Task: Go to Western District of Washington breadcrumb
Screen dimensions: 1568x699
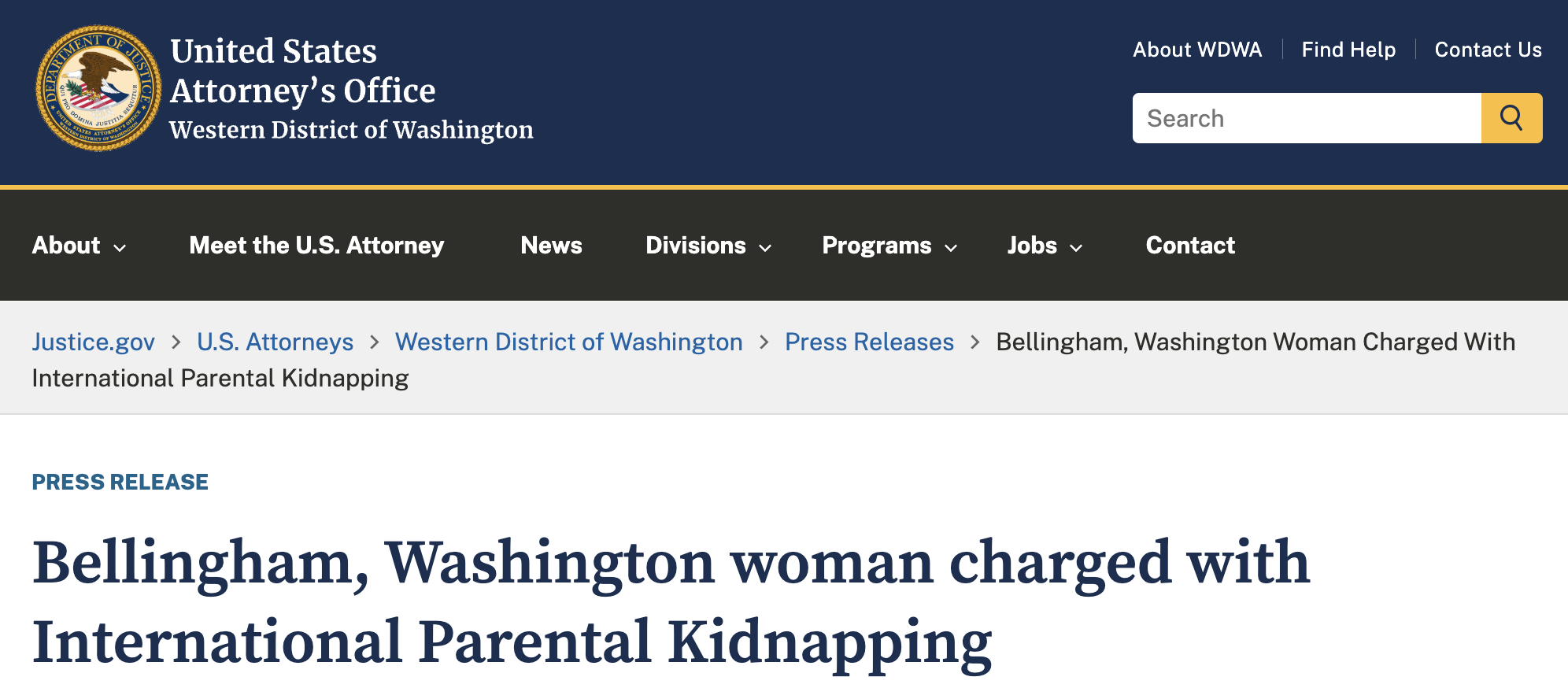Action: coord(568,342)
